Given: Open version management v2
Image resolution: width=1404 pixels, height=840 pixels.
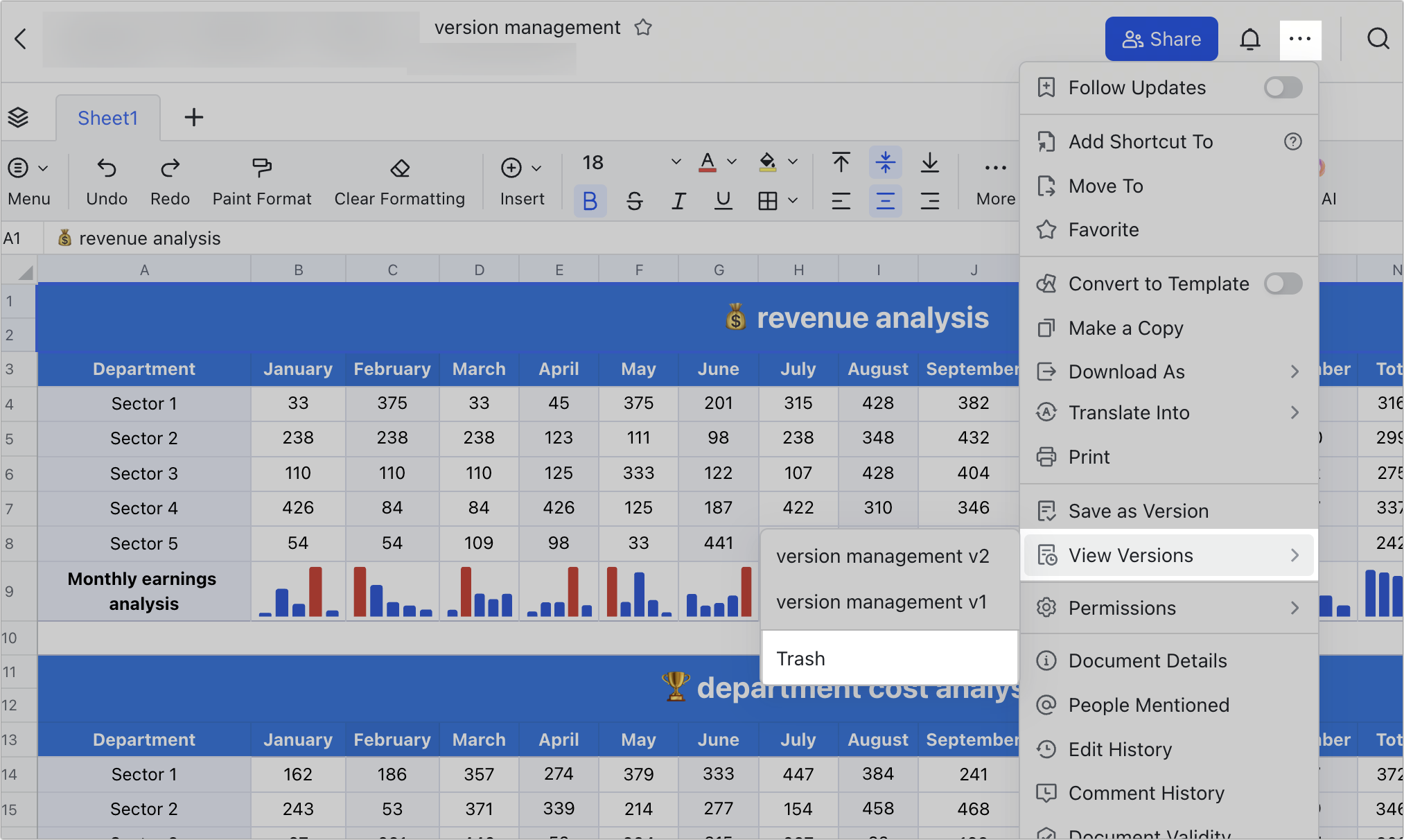Looking at the screenshot, I should [889, 557].
